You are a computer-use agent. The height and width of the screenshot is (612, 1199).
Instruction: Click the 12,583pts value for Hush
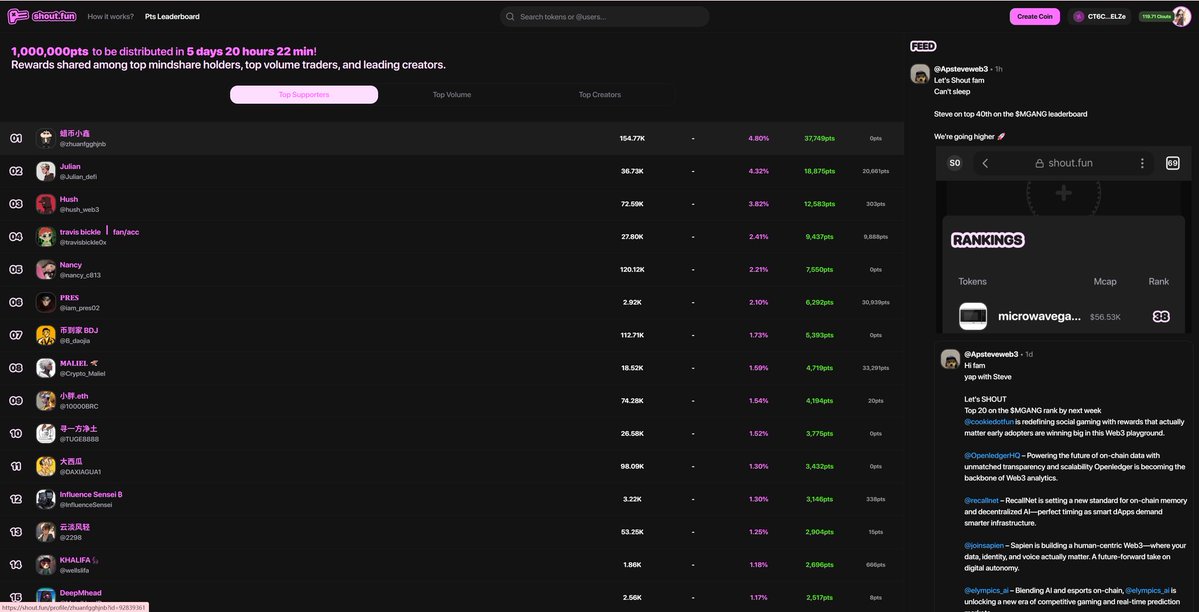click(820, 204)
